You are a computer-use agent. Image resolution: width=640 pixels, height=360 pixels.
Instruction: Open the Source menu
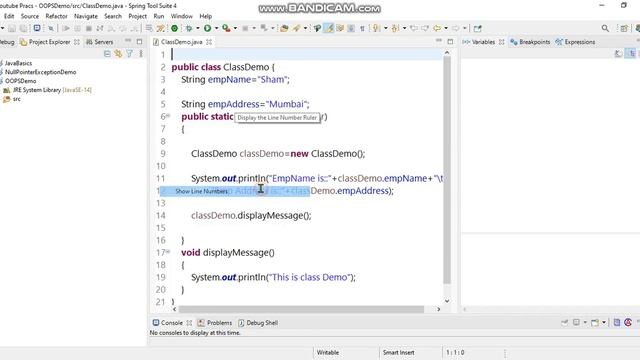pos(30,16)
